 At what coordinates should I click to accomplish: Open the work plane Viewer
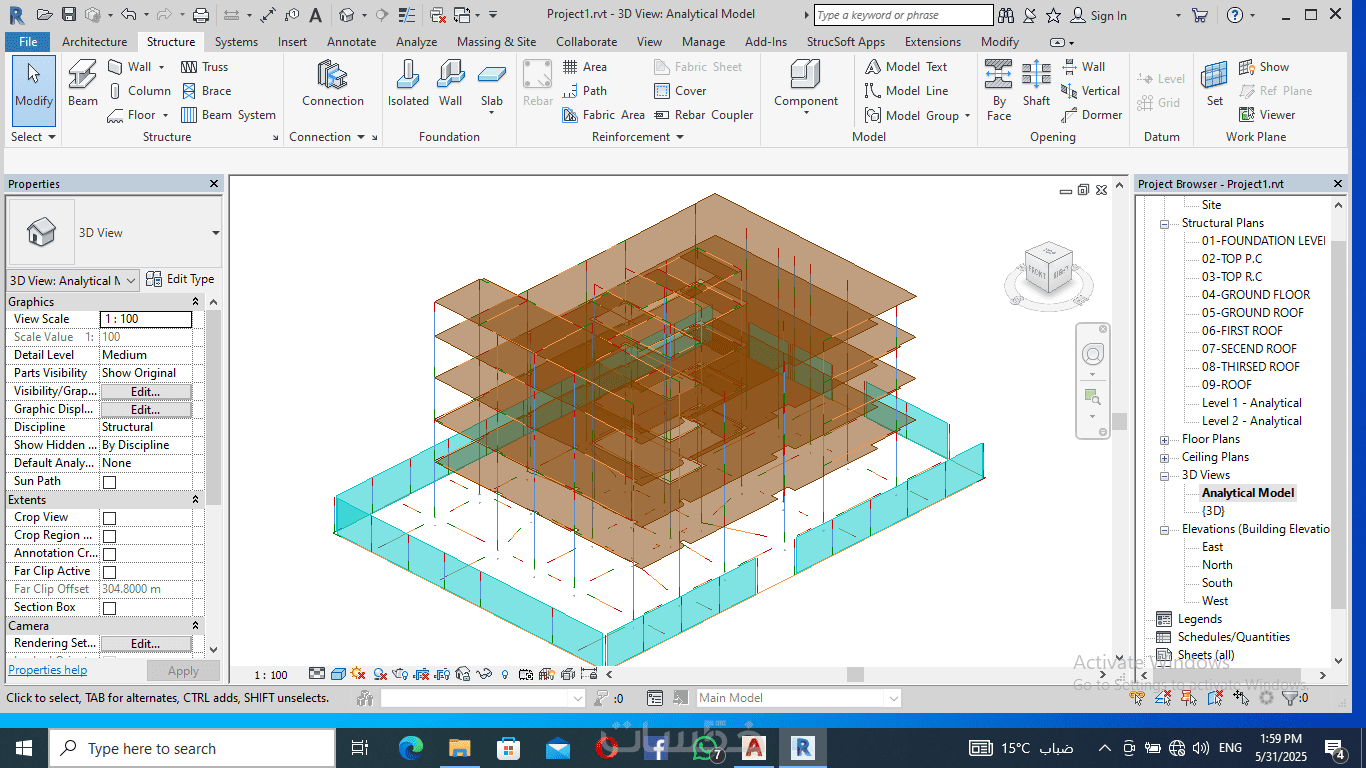coord(1267,115)
